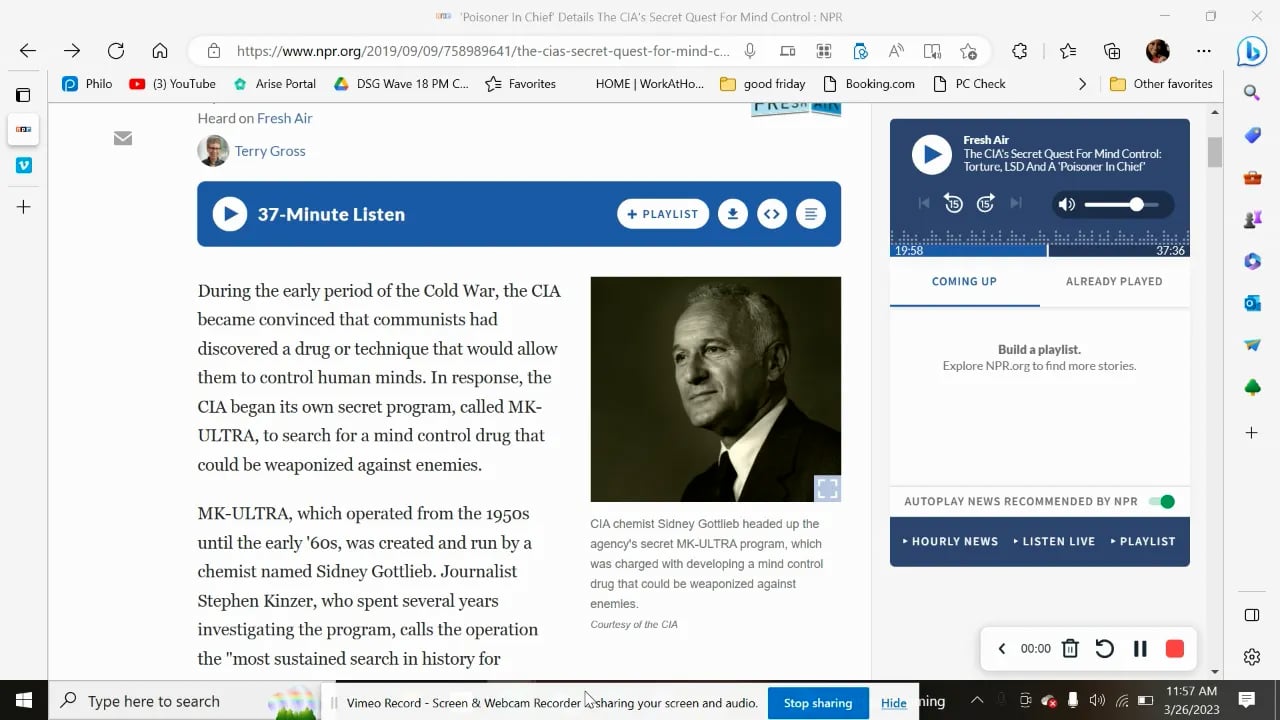
Task: Mute the NPR player volume
Action: tap(1067, 204)
